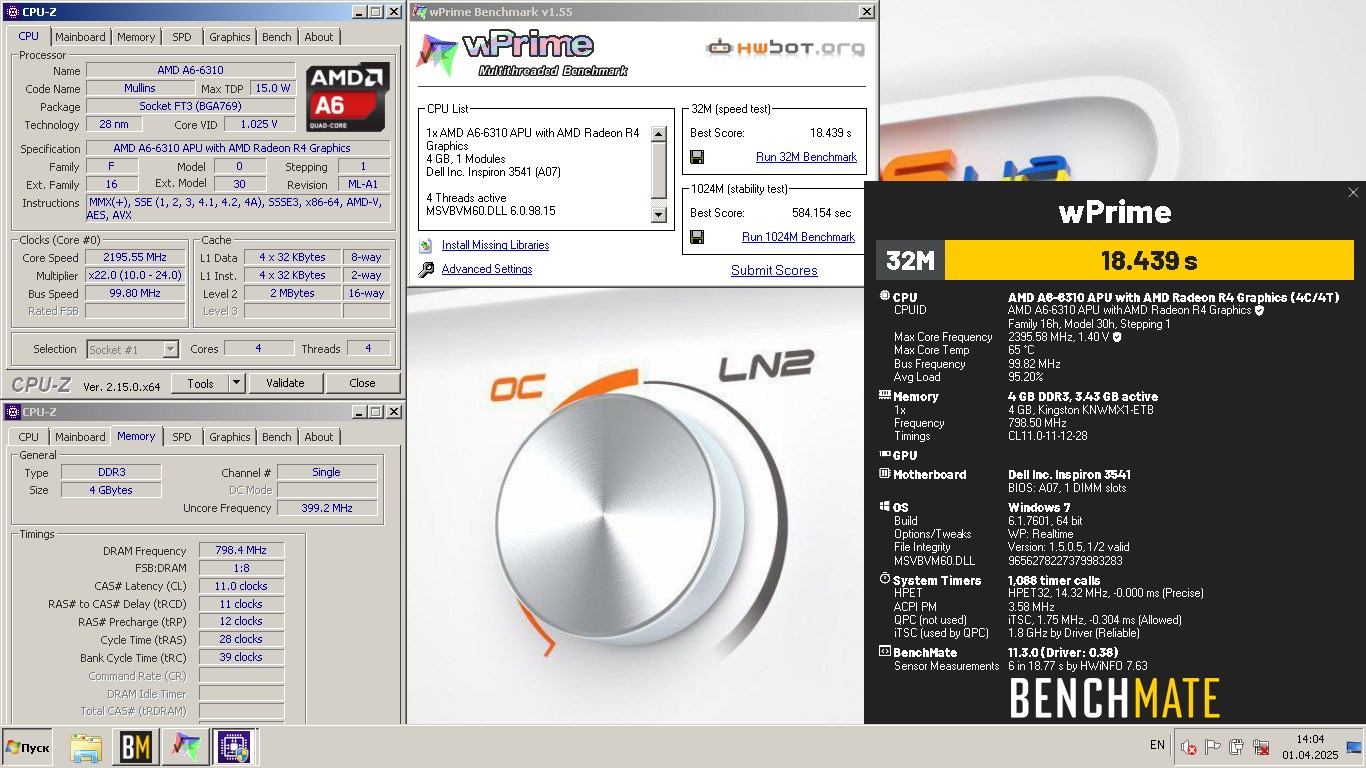Viewport: 1366px width, 768px height.
Task: Click the save icon under 32M speed test
Action: point(697,157)
